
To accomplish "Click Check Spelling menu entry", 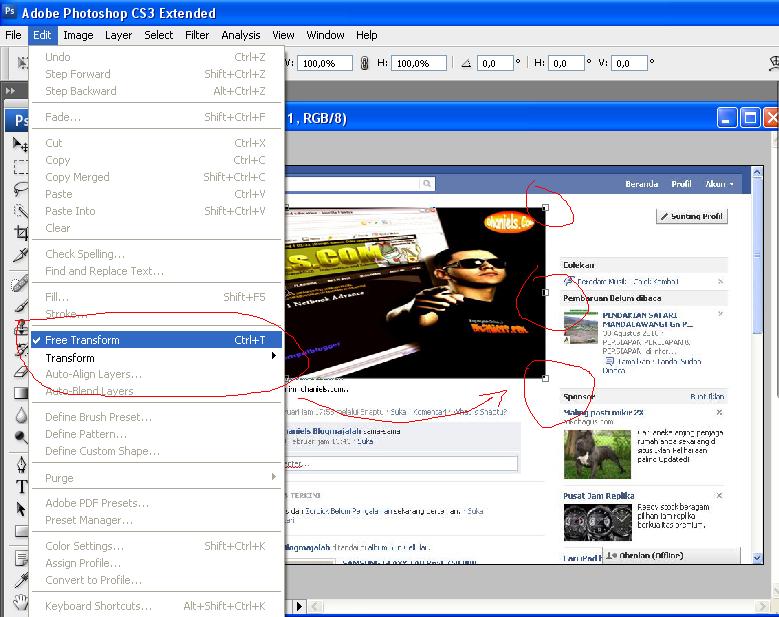I will (x=156, y=254).
